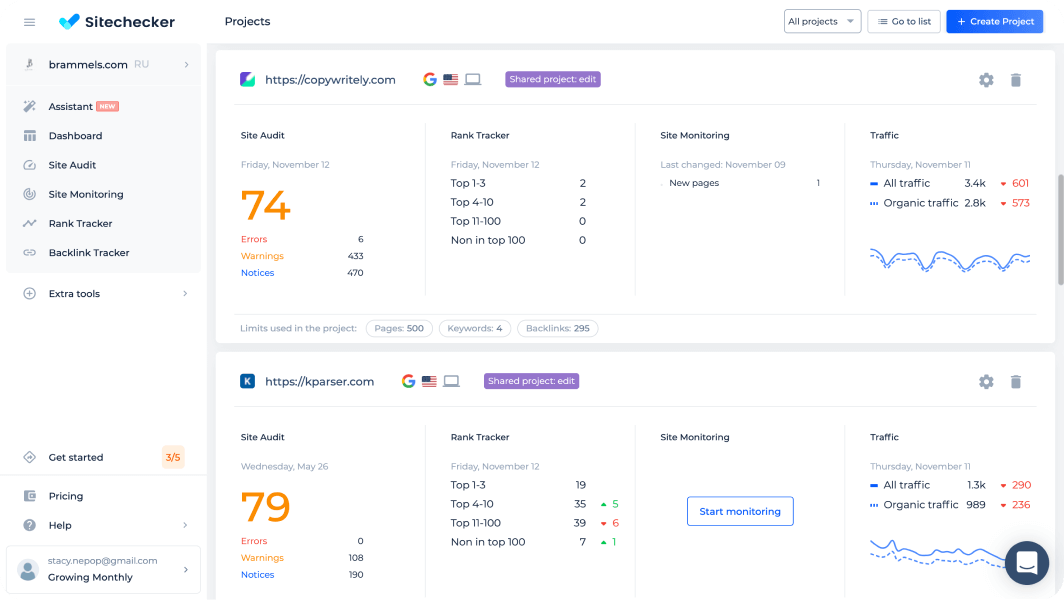1064x600 pixels.
Task: Open the All projects dropdown
Action: coord(822,22)
